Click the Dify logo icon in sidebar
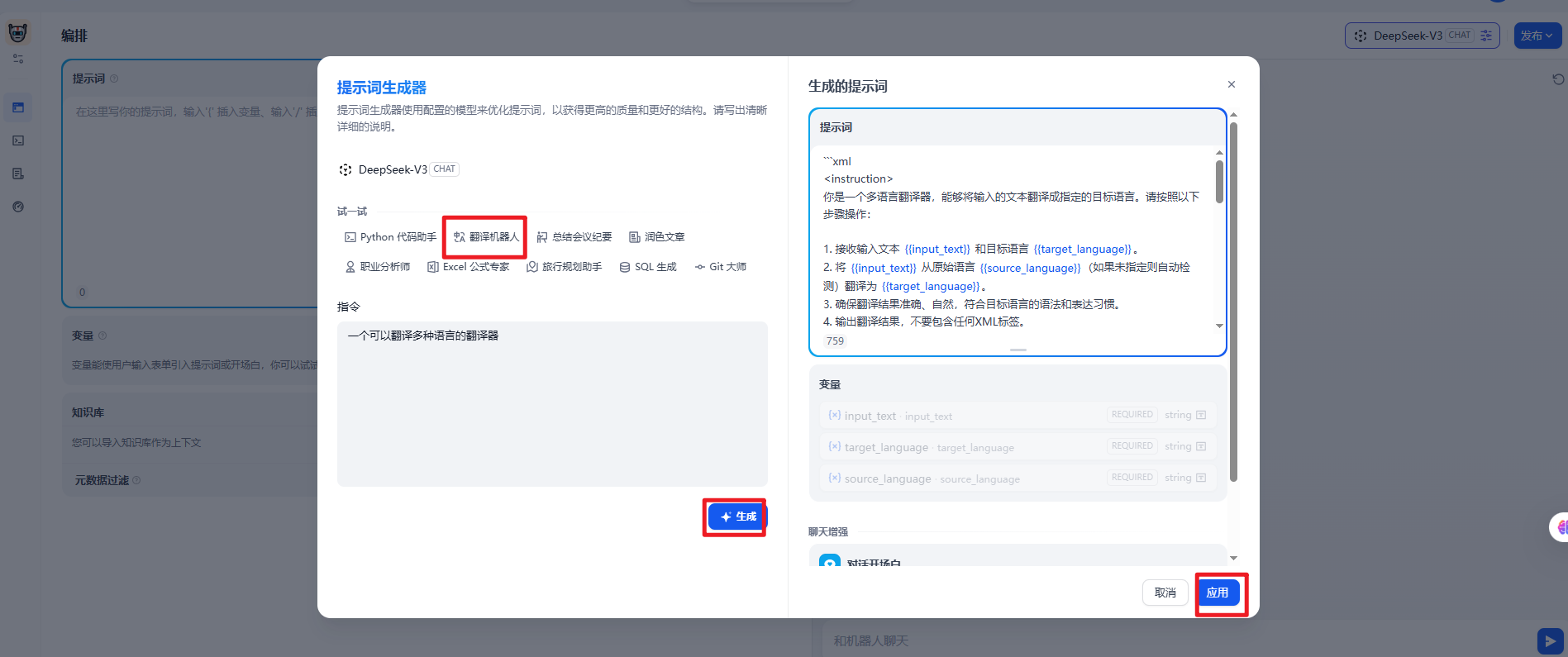The height and width of the screenshot is (657, 1568). click(17, 32)
